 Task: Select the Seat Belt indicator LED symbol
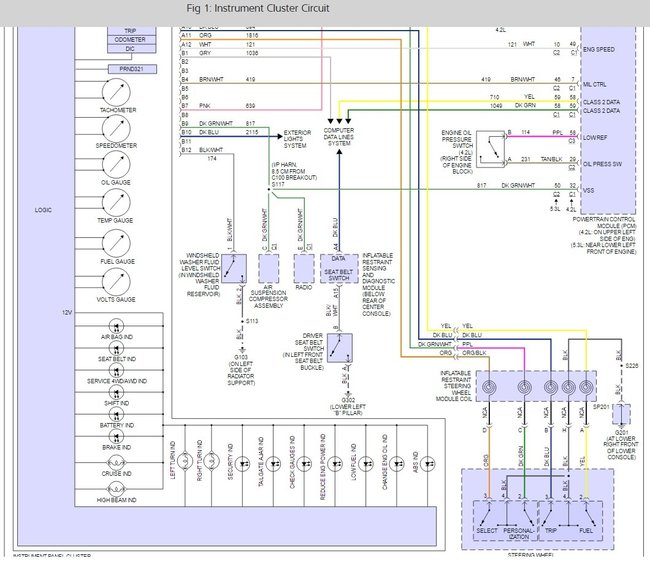tap(116, 348)
